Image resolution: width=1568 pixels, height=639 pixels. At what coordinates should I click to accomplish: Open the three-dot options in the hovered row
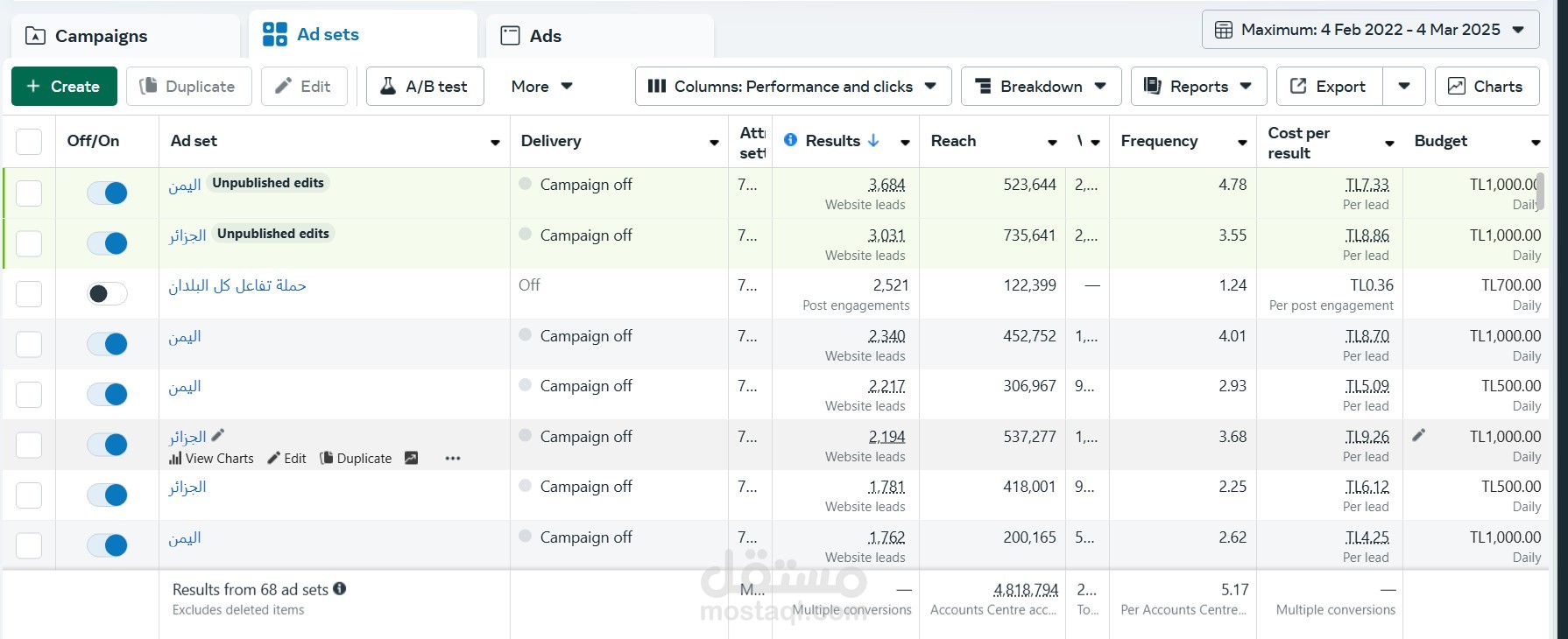tap(452, 458)
